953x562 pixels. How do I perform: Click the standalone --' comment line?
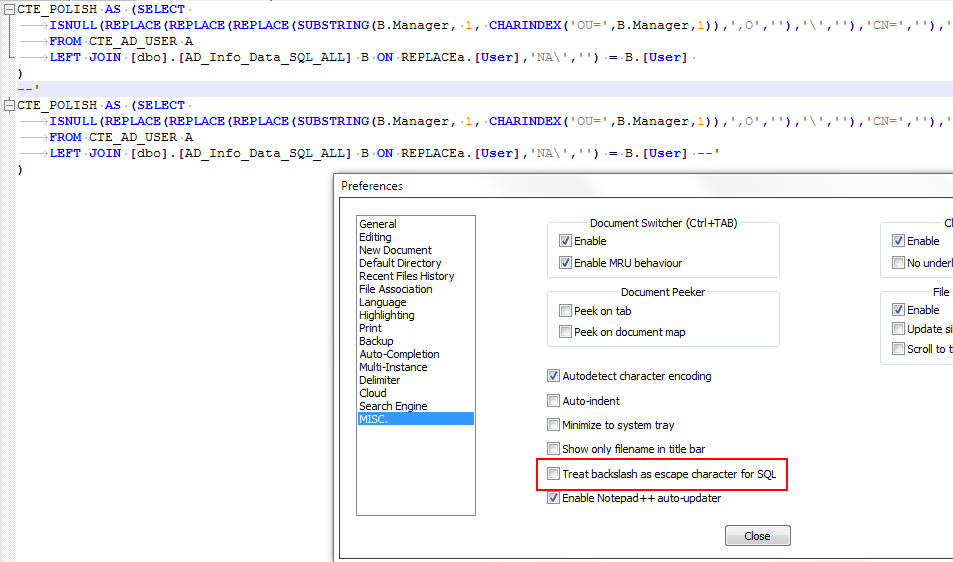pos(28,89)
